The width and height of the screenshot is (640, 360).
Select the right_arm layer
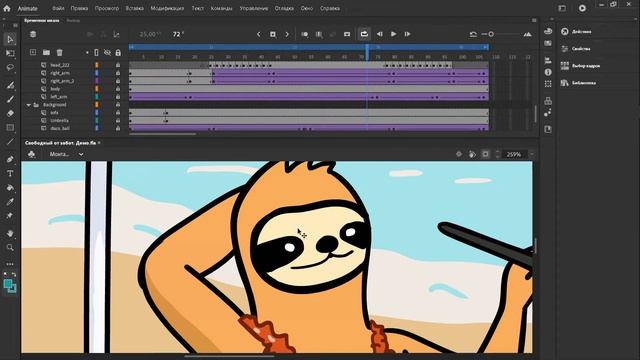coord(60,73)
